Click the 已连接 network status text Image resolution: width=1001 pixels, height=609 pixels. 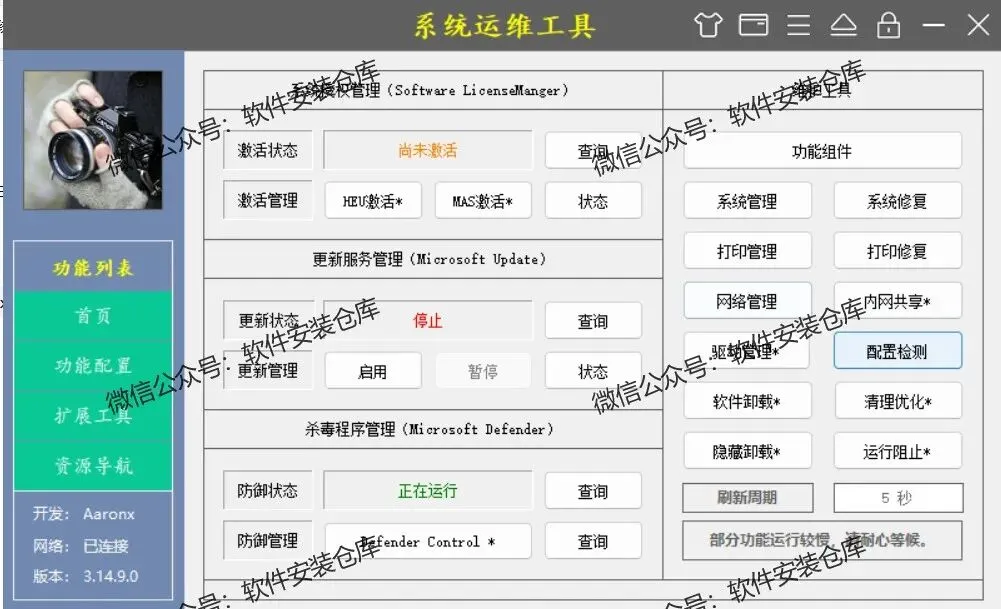[106, 546]
